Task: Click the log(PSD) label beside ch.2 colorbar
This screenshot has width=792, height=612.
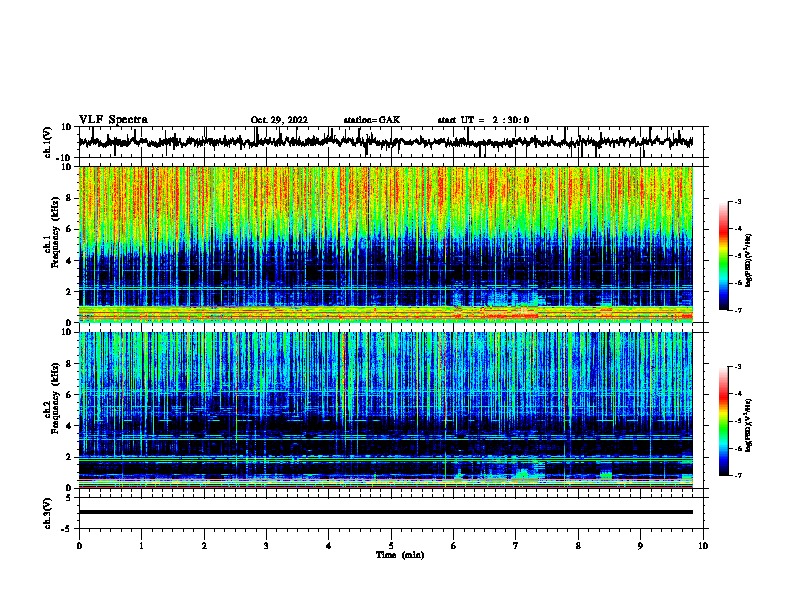Action: point(748,425)
